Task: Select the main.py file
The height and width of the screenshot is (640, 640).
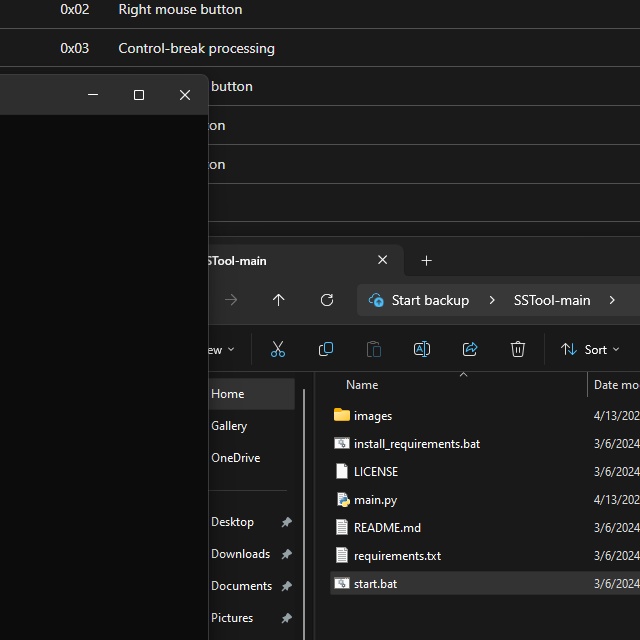Action: [375, 500]
